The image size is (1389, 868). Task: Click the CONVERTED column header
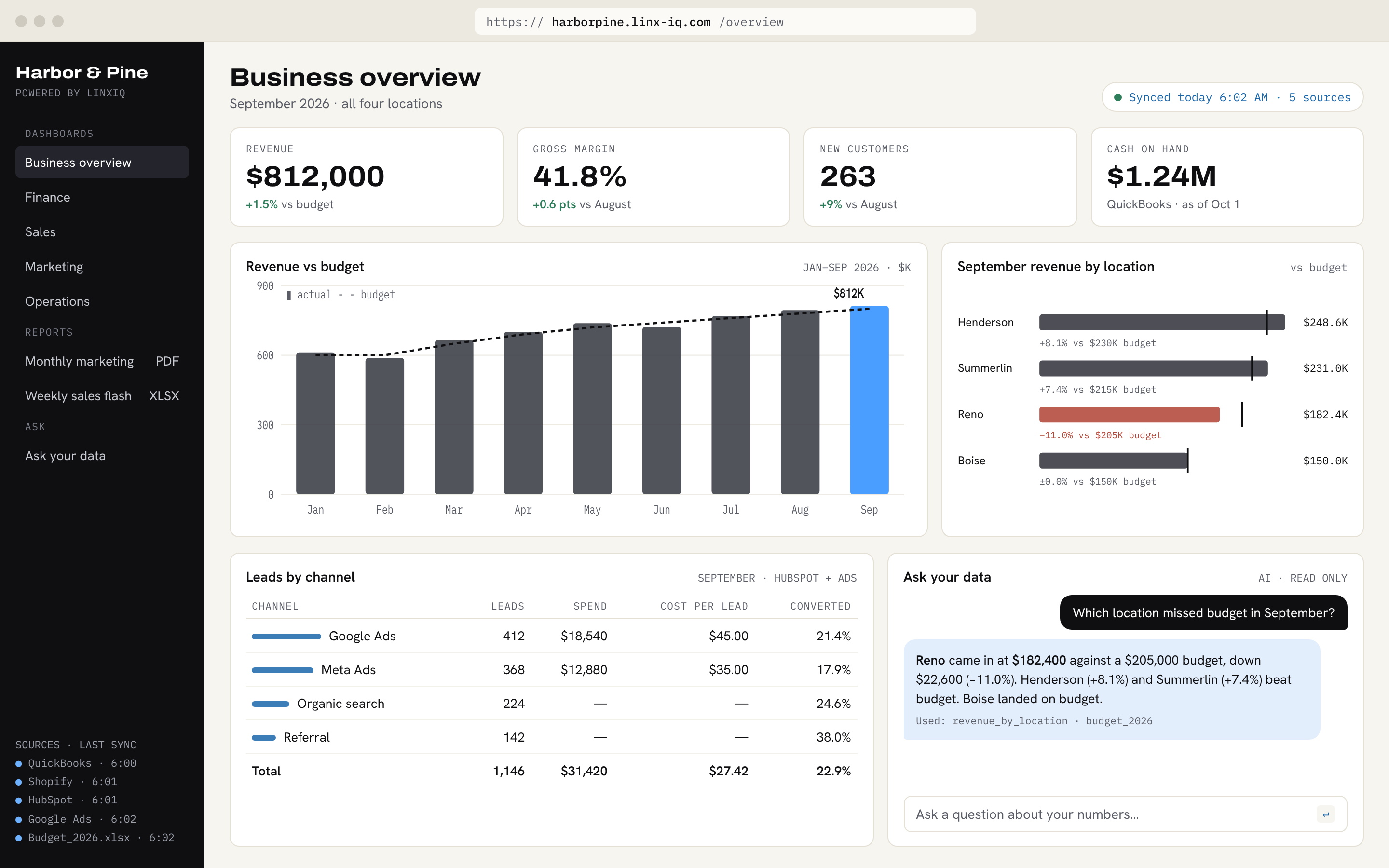click(820, 606)
